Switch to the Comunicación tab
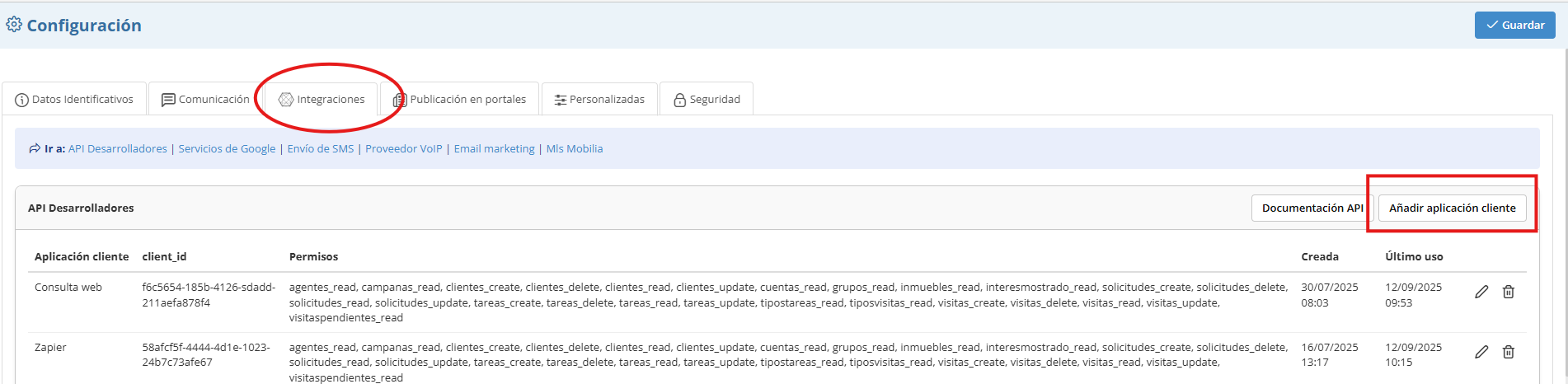The height and width of the screenshot is (384, 1568). pyautogui.click(x=205, y=100)
